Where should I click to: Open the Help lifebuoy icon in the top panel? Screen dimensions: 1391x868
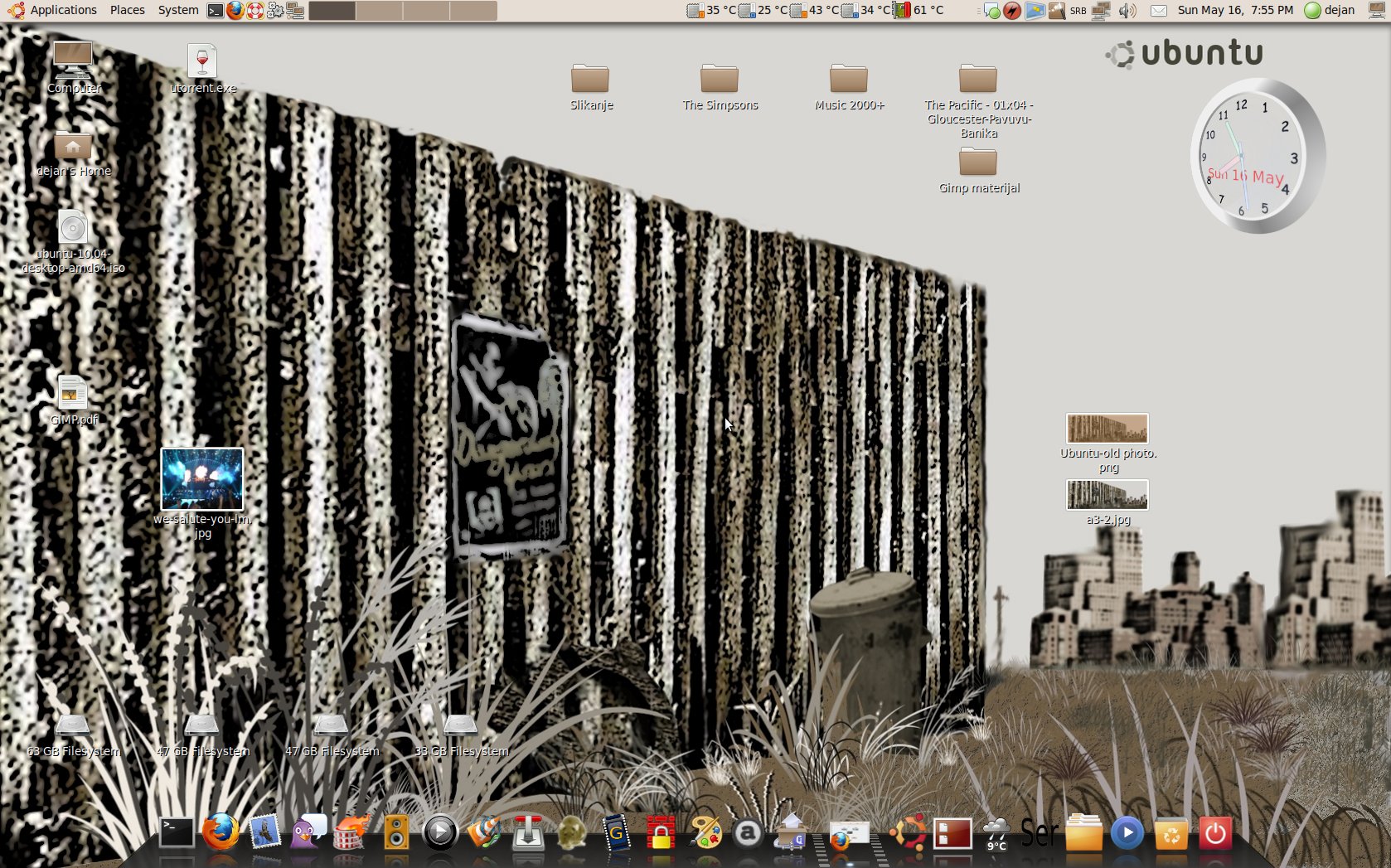click(x=255, y=11)
